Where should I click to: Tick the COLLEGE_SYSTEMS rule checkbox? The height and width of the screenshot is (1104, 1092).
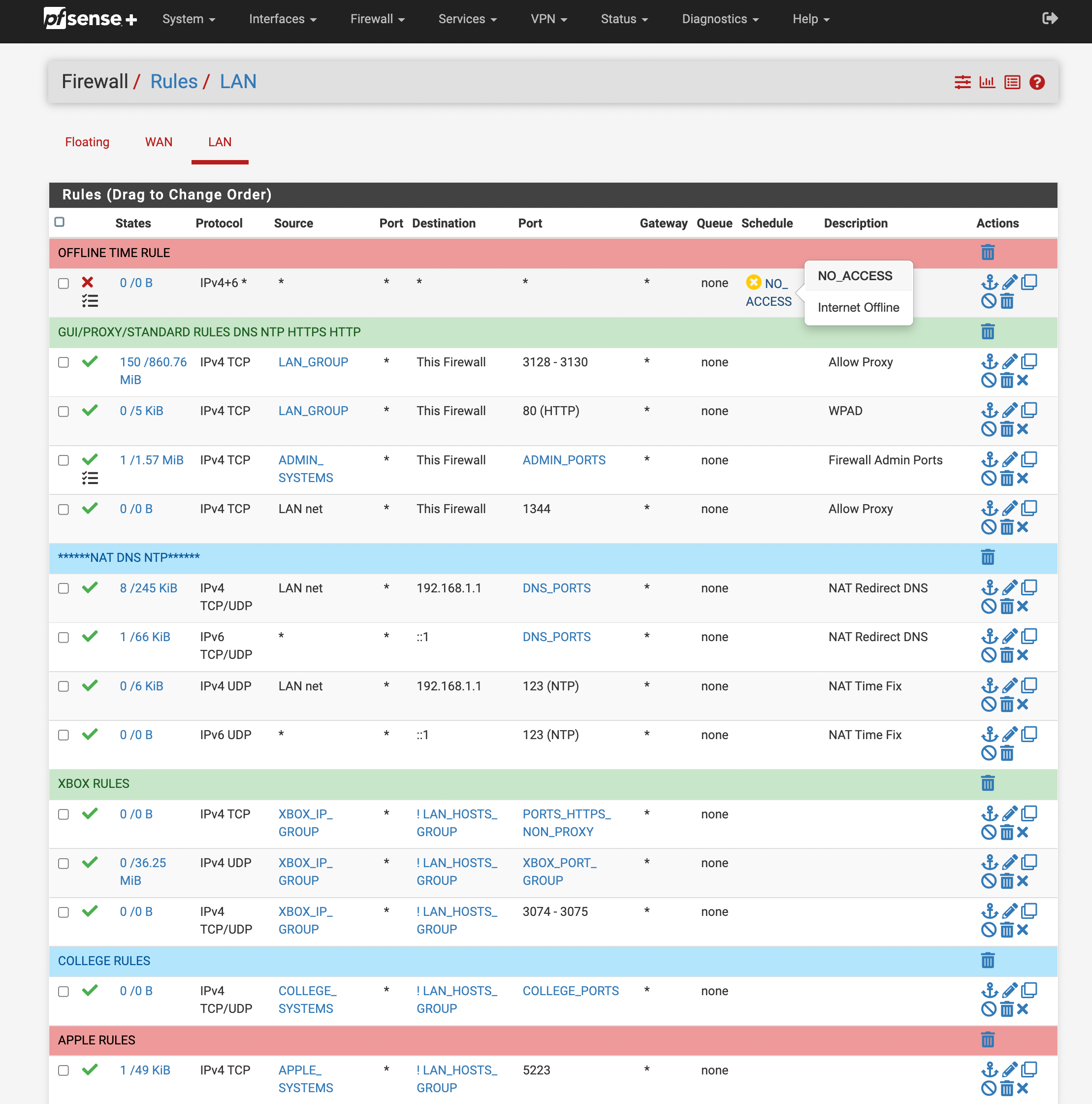pos(64,992)
